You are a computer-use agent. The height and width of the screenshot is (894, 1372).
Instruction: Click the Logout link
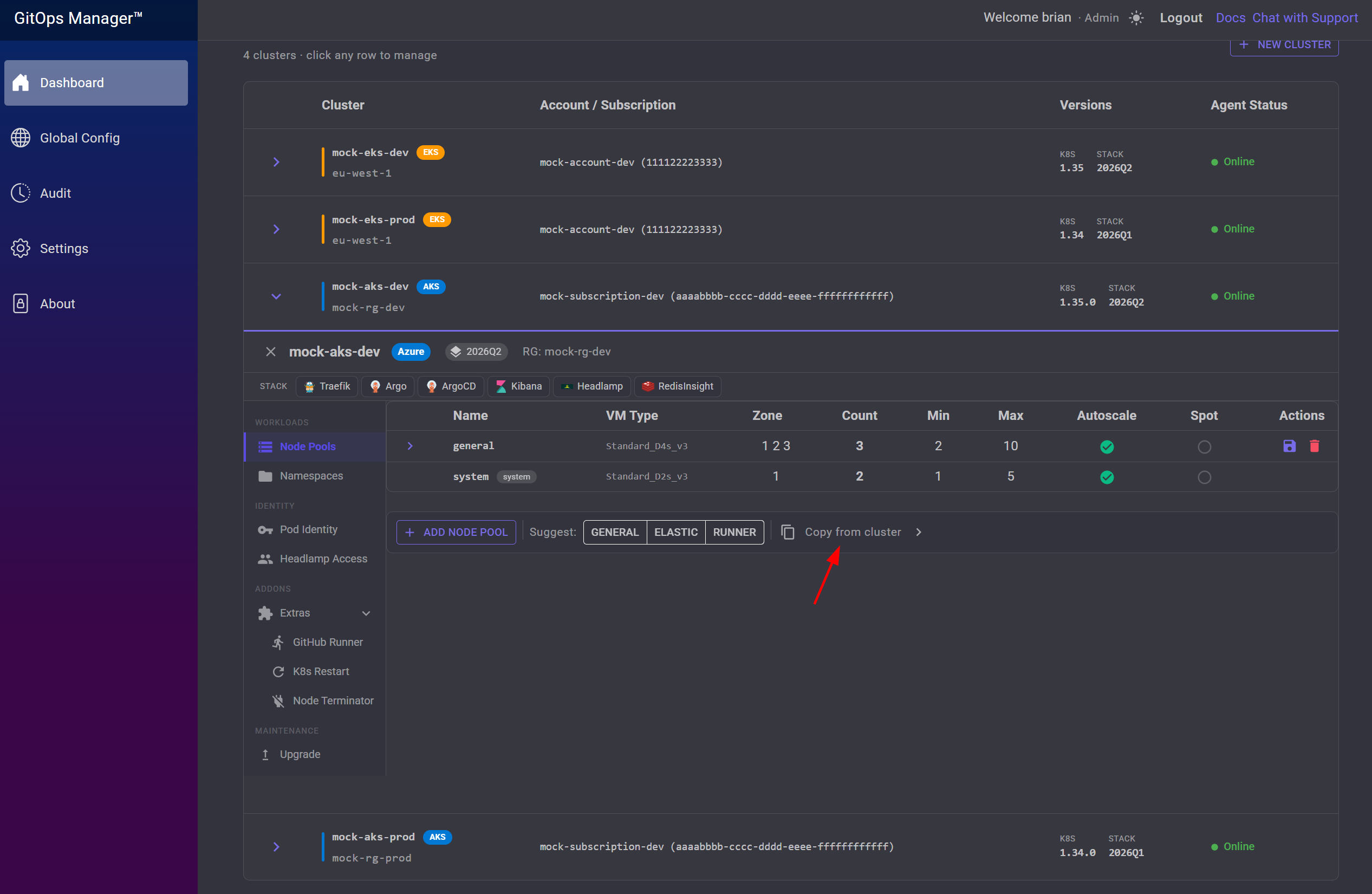click(1181, 18)
